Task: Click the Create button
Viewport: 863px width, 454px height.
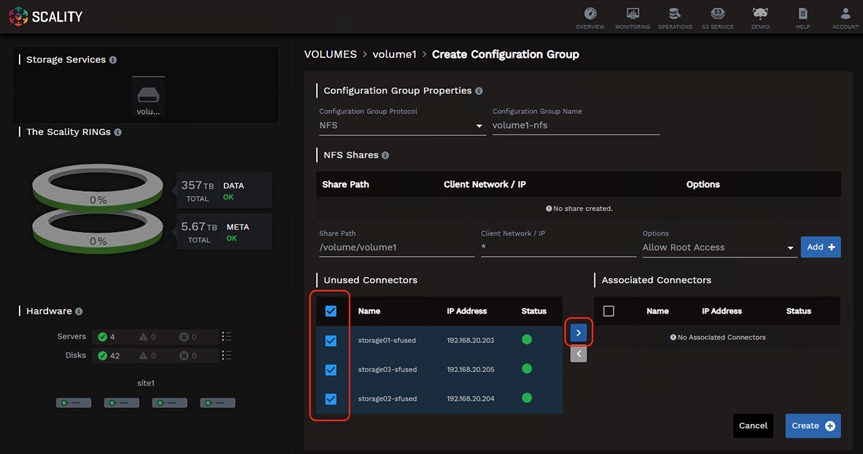Action: [x=813, y=426]
